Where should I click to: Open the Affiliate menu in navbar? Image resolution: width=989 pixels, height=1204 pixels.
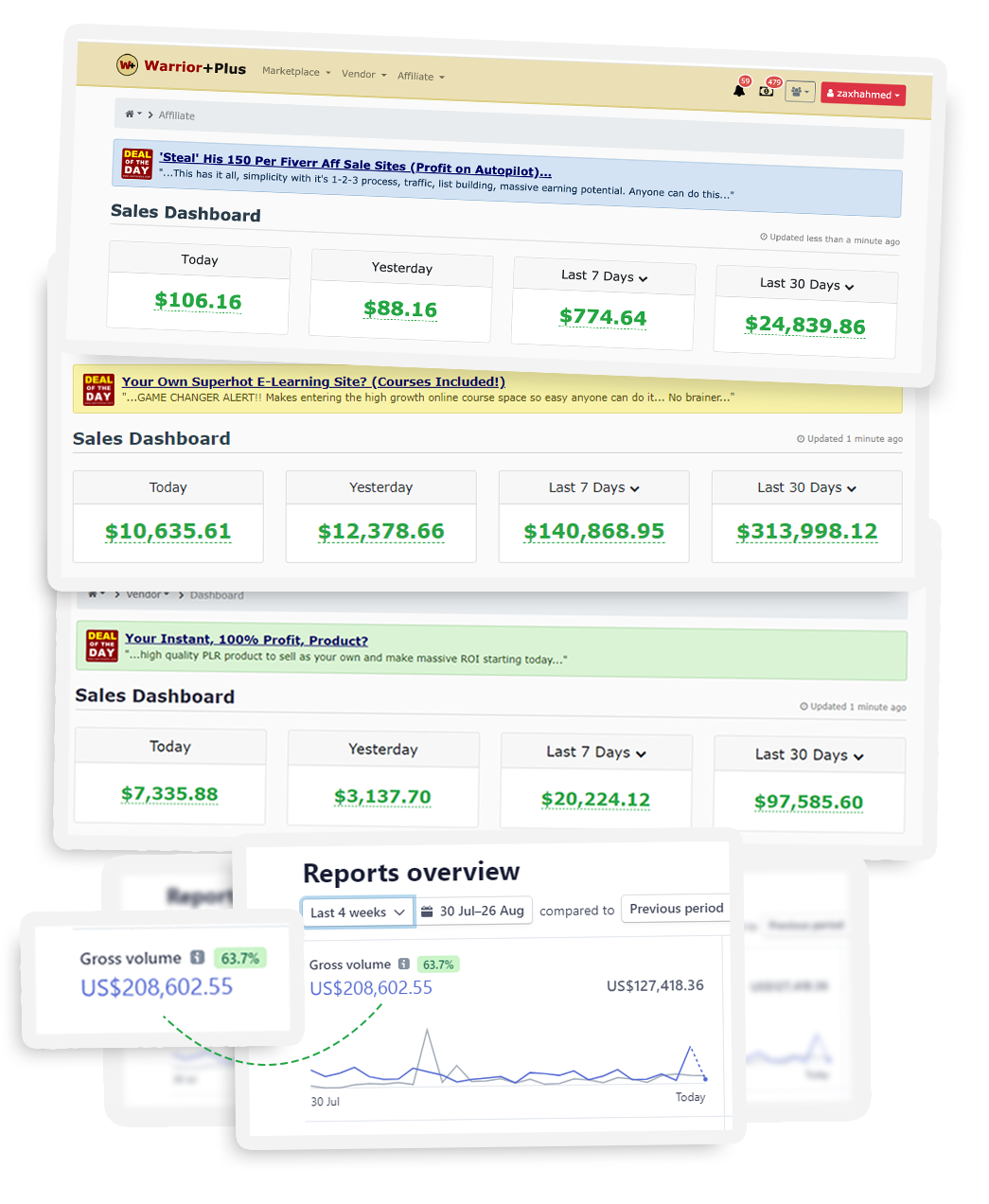[x=420, y=76]
